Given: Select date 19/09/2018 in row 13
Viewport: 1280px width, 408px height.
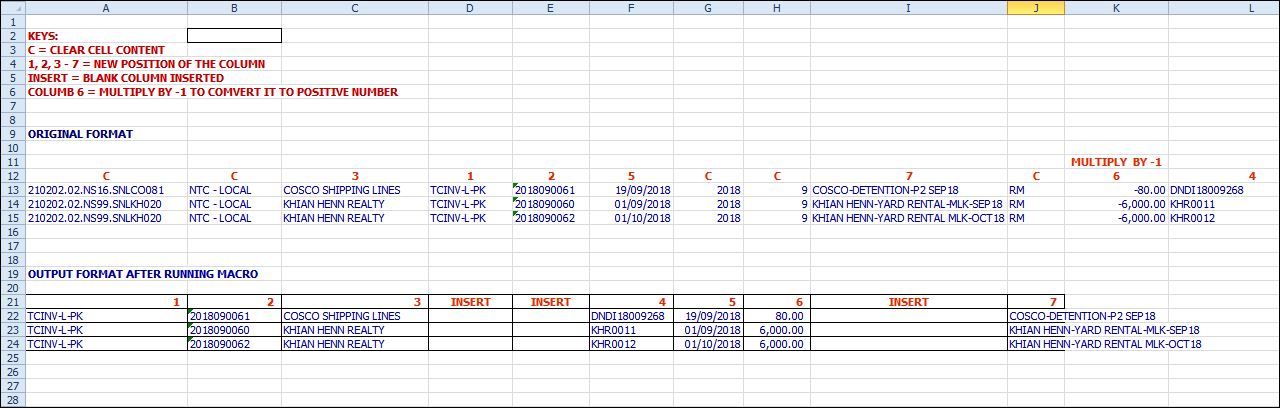Looking at the screenshot, I should coord(631,190).
